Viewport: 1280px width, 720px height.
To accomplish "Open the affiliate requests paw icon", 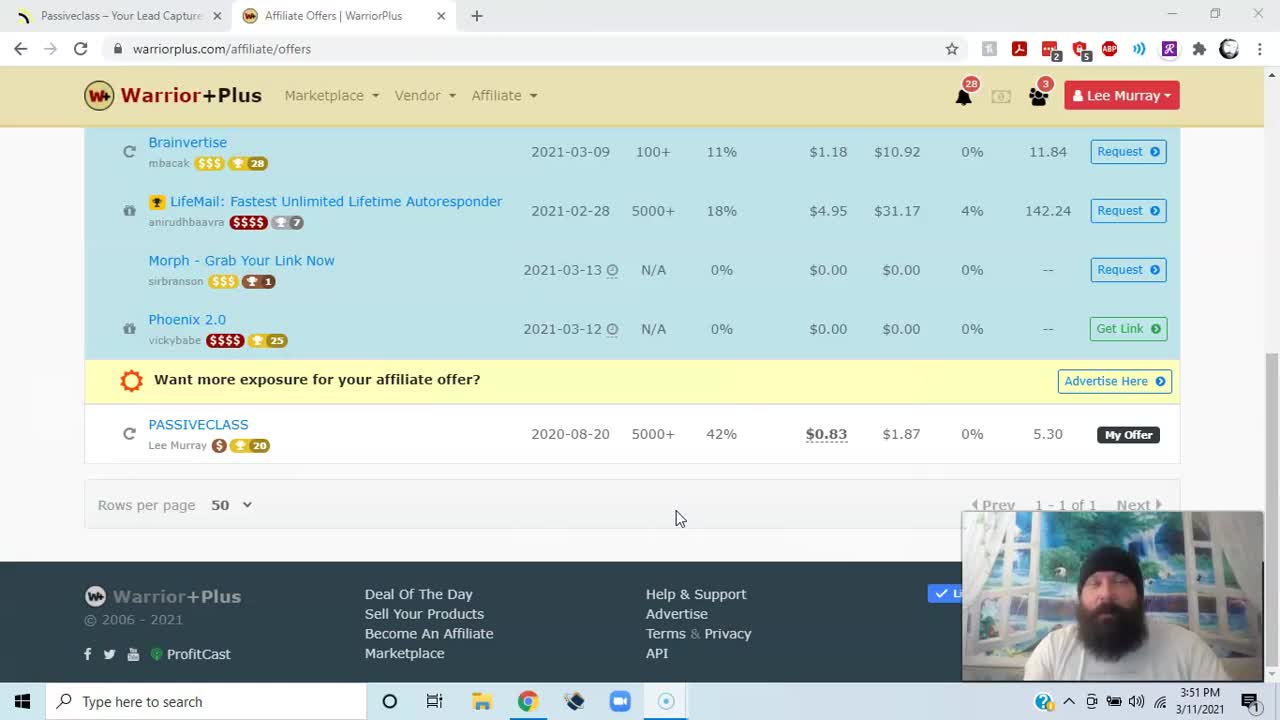I will click(1038, 96).
